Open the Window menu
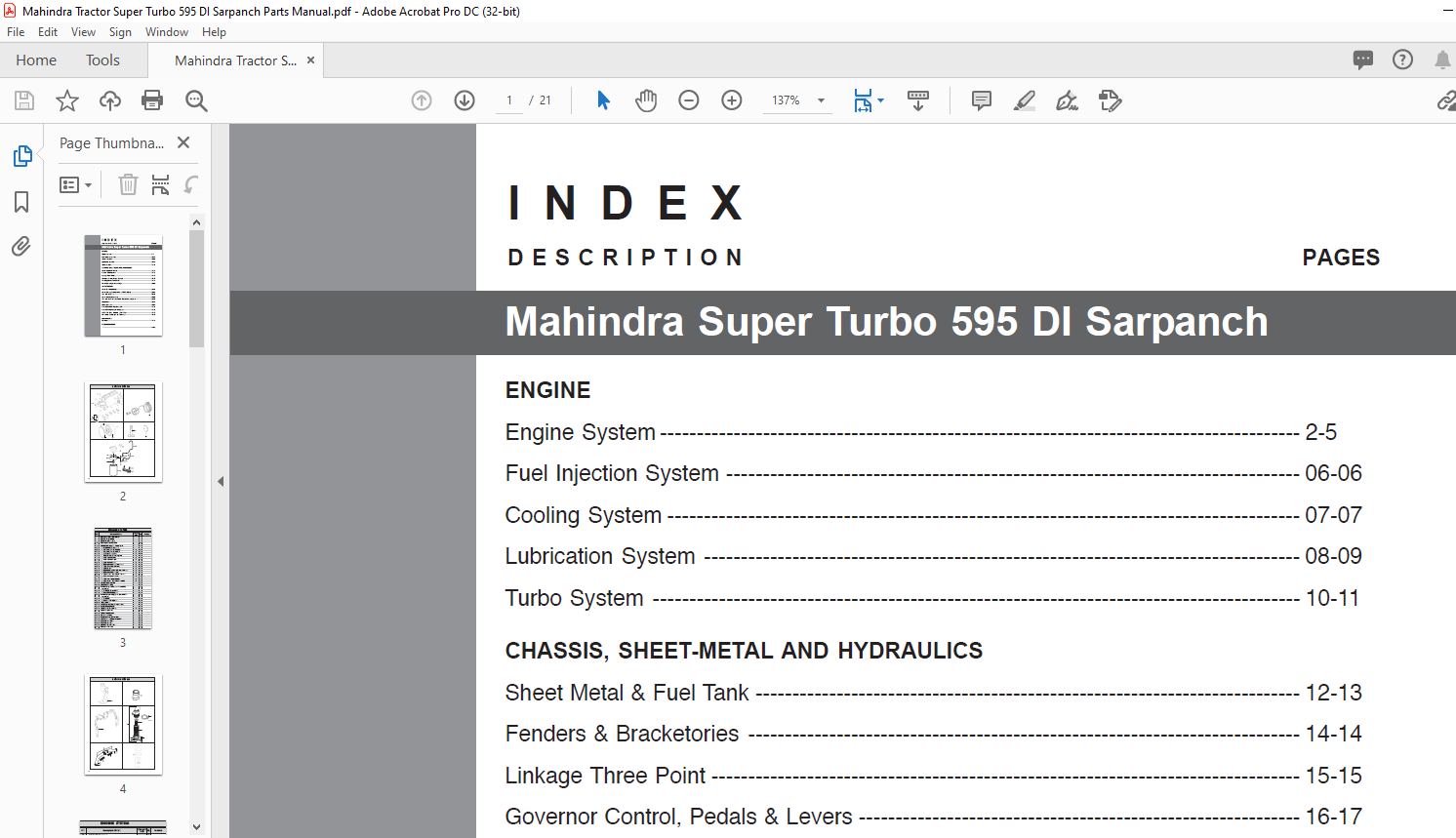Viewport: 1456px width, 838px height. click(167, 32)
